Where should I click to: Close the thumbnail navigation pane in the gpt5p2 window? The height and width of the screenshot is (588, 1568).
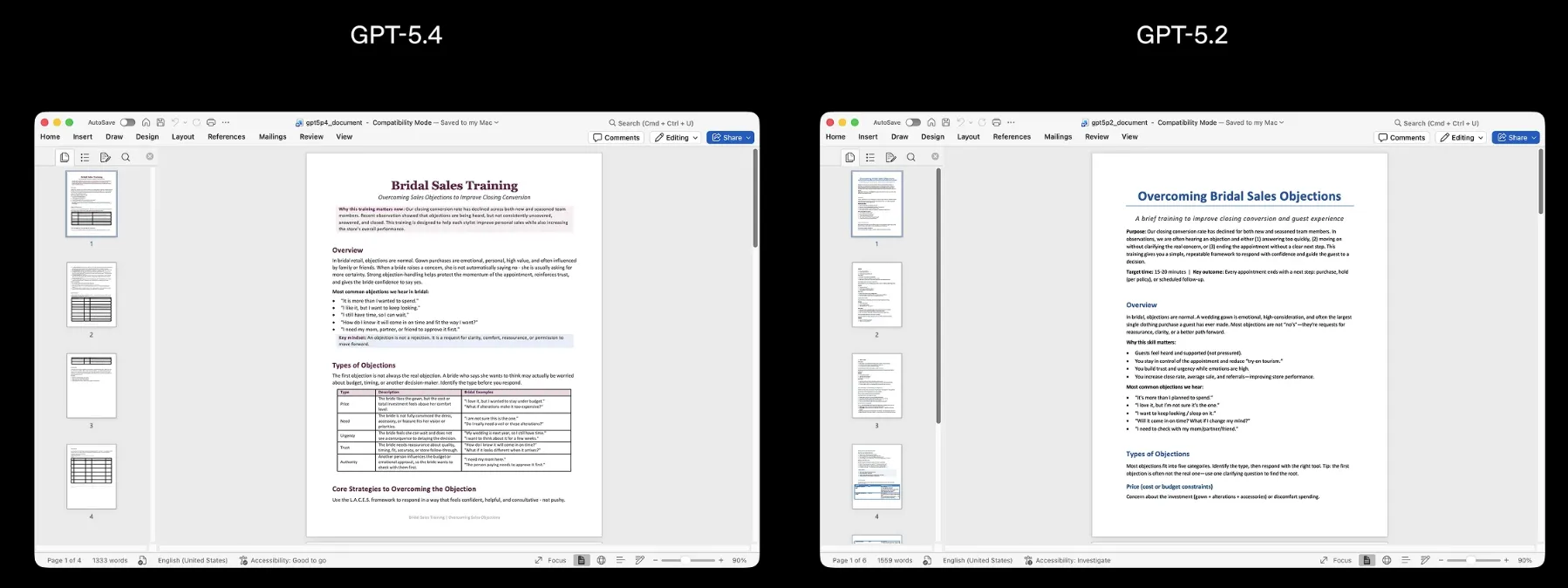935,157
